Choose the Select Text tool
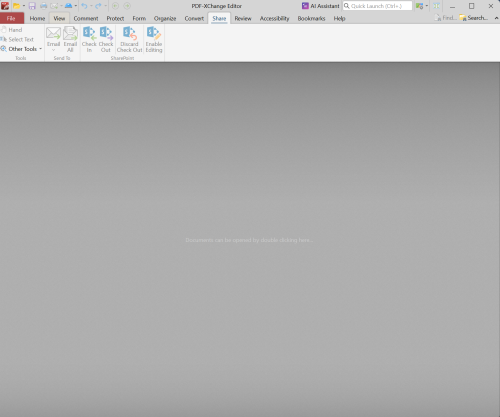The height and width of the screenshot is (417, 500). click(17, 39)
